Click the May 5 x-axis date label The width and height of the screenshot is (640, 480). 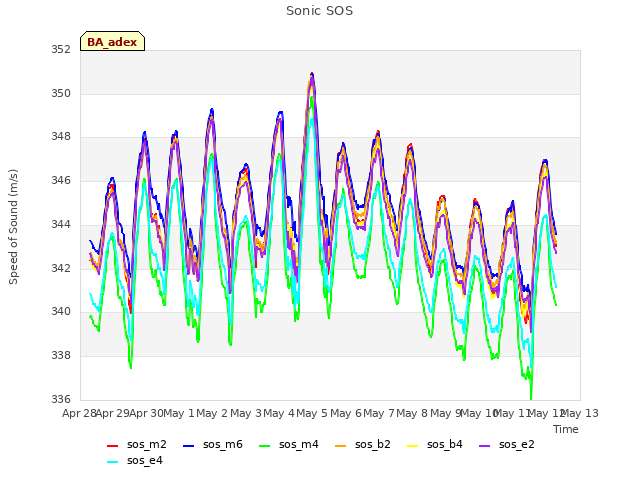[x=312, y=413]
